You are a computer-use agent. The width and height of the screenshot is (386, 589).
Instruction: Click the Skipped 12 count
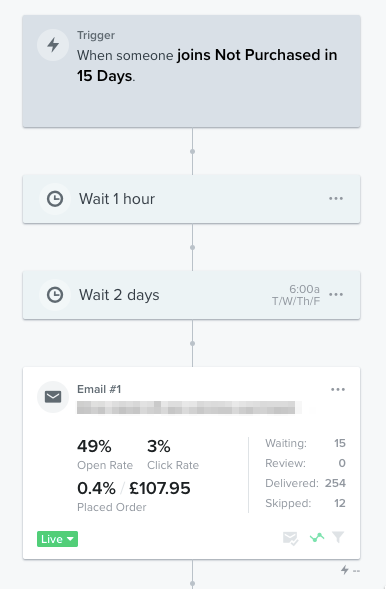point(340,503)
